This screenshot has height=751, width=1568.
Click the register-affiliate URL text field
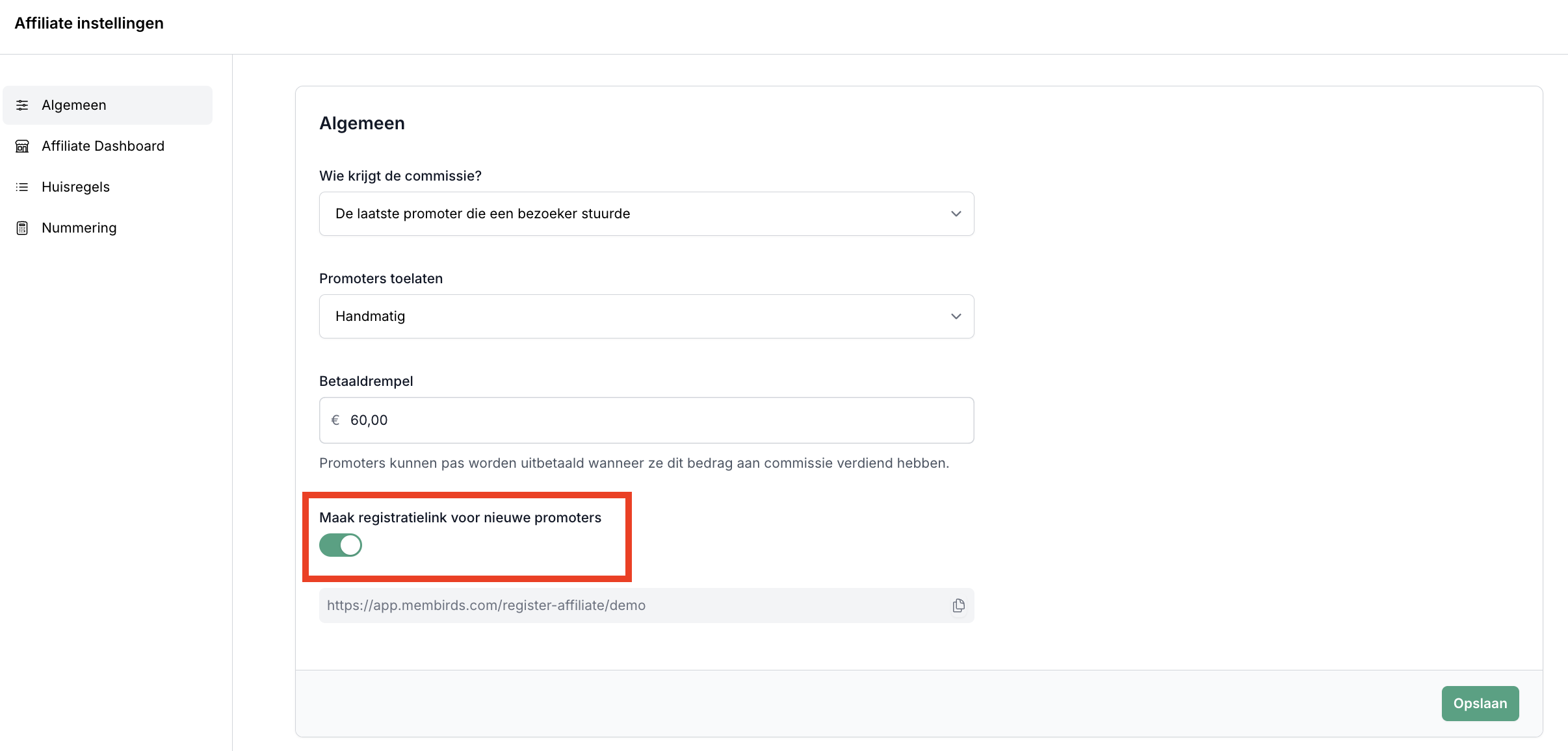[x=624, y=605]
